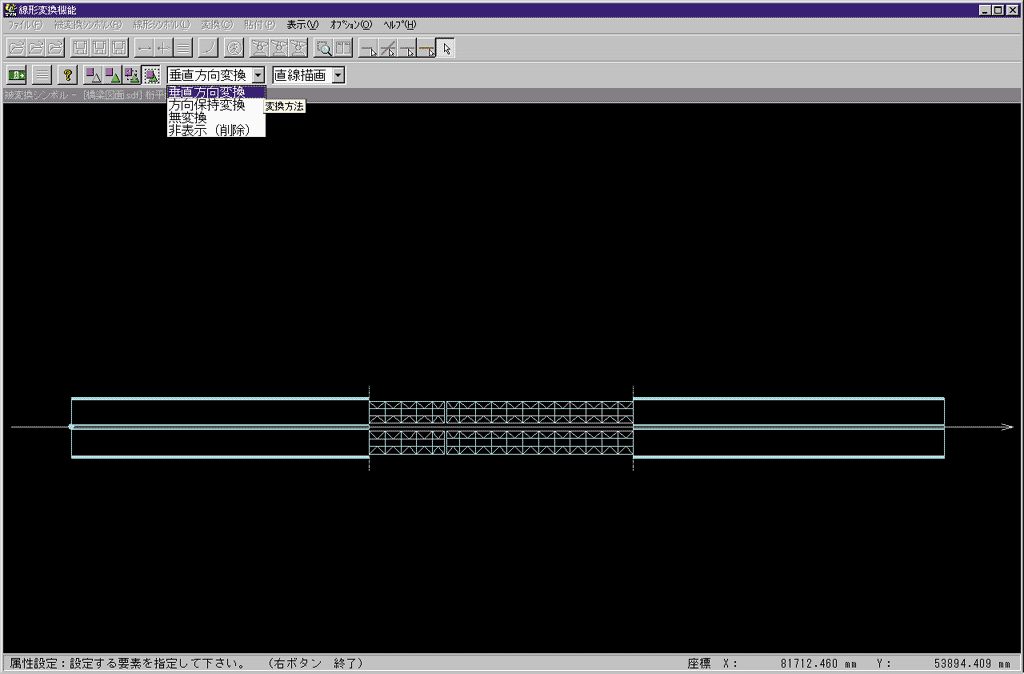Click the leftmost open-folder toolbar icon

click(x=16, y=48)
